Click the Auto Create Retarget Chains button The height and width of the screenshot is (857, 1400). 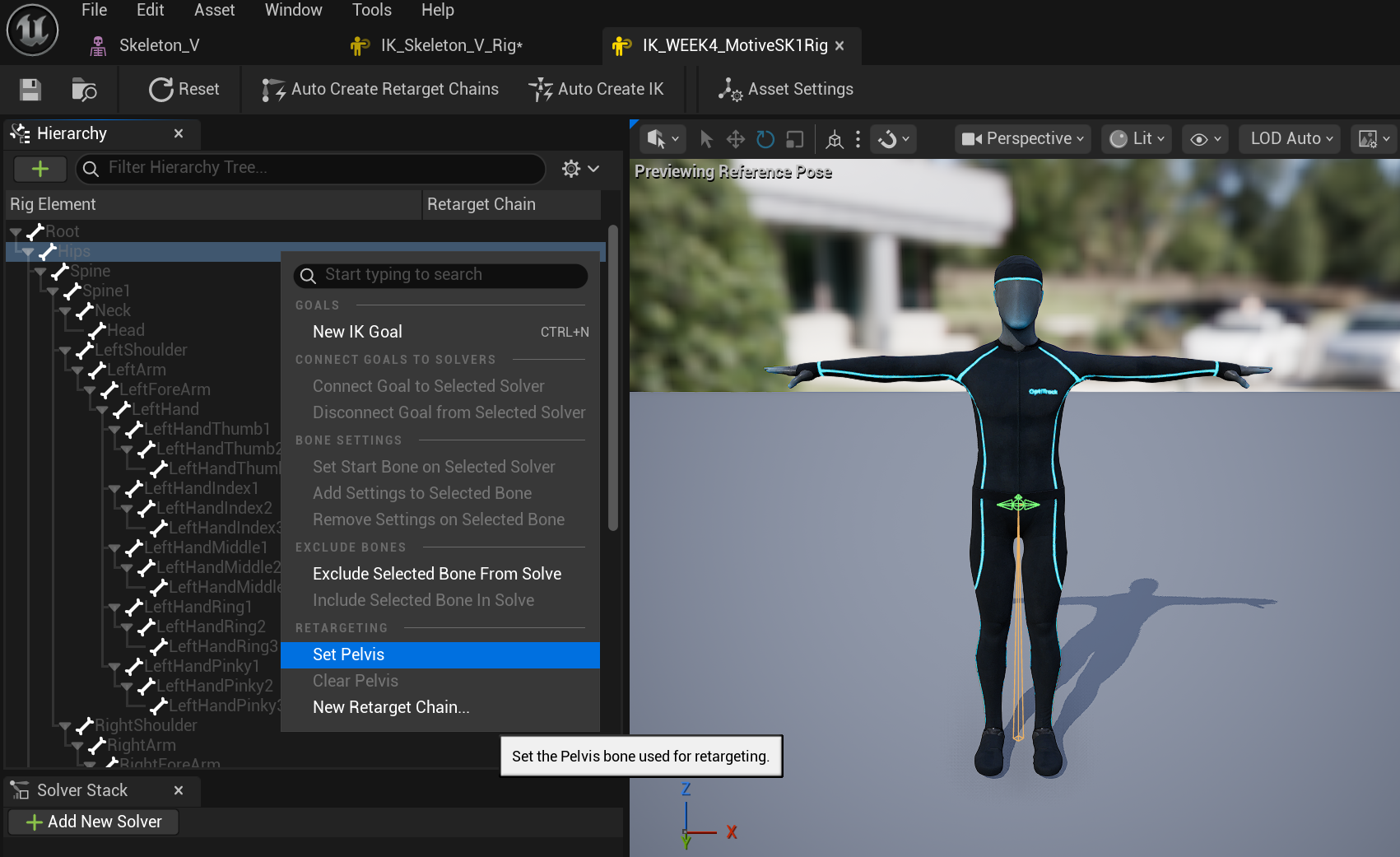click(379, 89)
